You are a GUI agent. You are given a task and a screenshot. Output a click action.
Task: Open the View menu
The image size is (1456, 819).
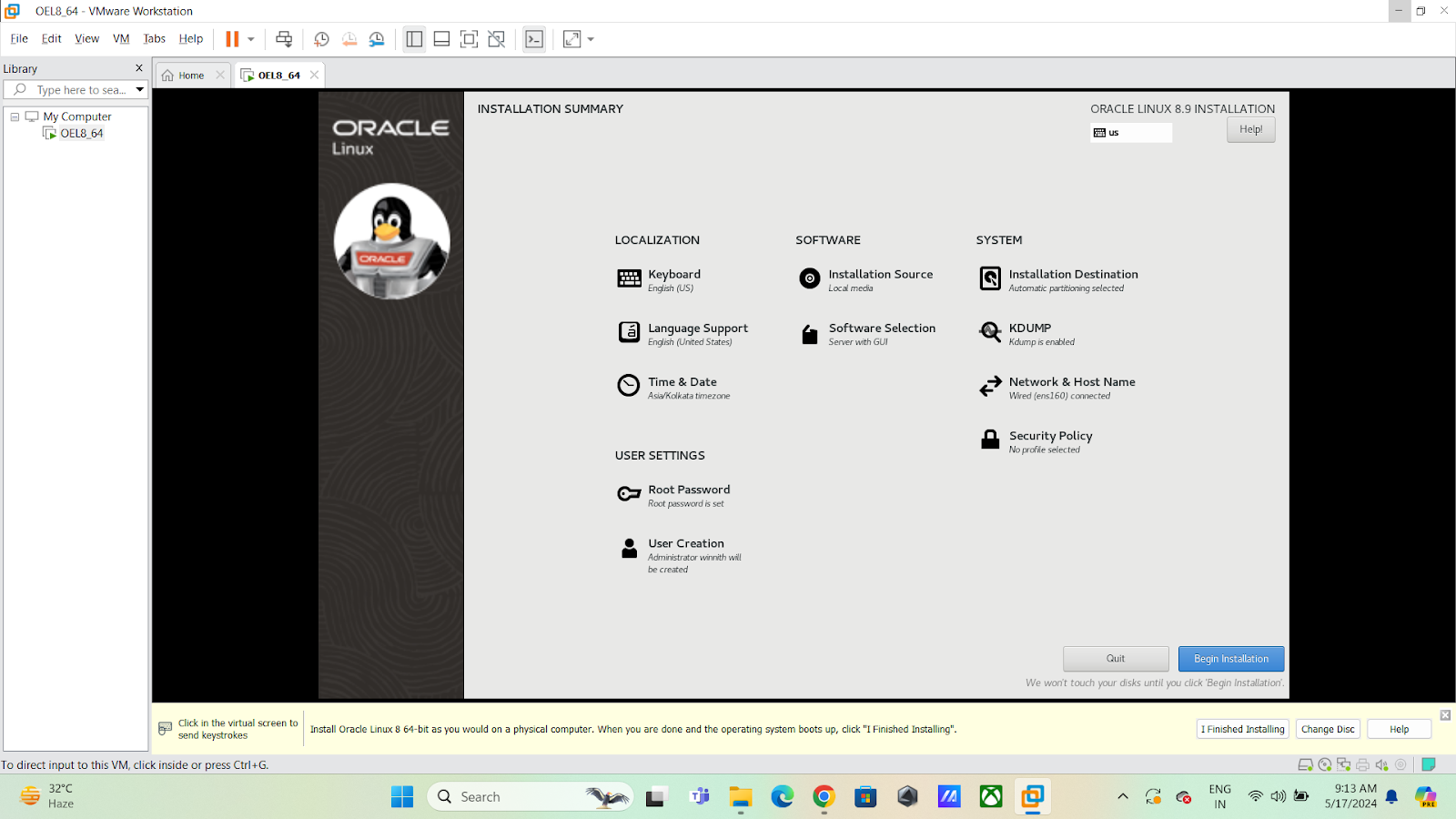coord(86,39)
